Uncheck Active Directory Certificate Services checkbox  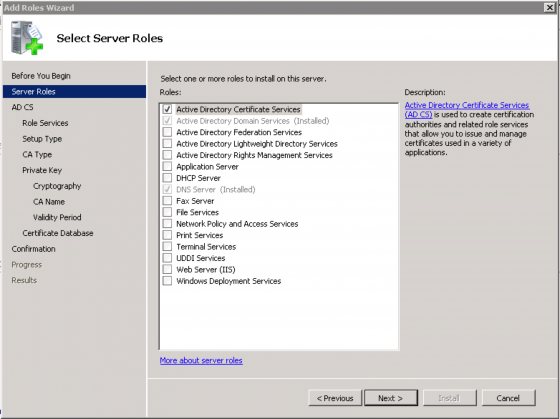click(167, 109)
